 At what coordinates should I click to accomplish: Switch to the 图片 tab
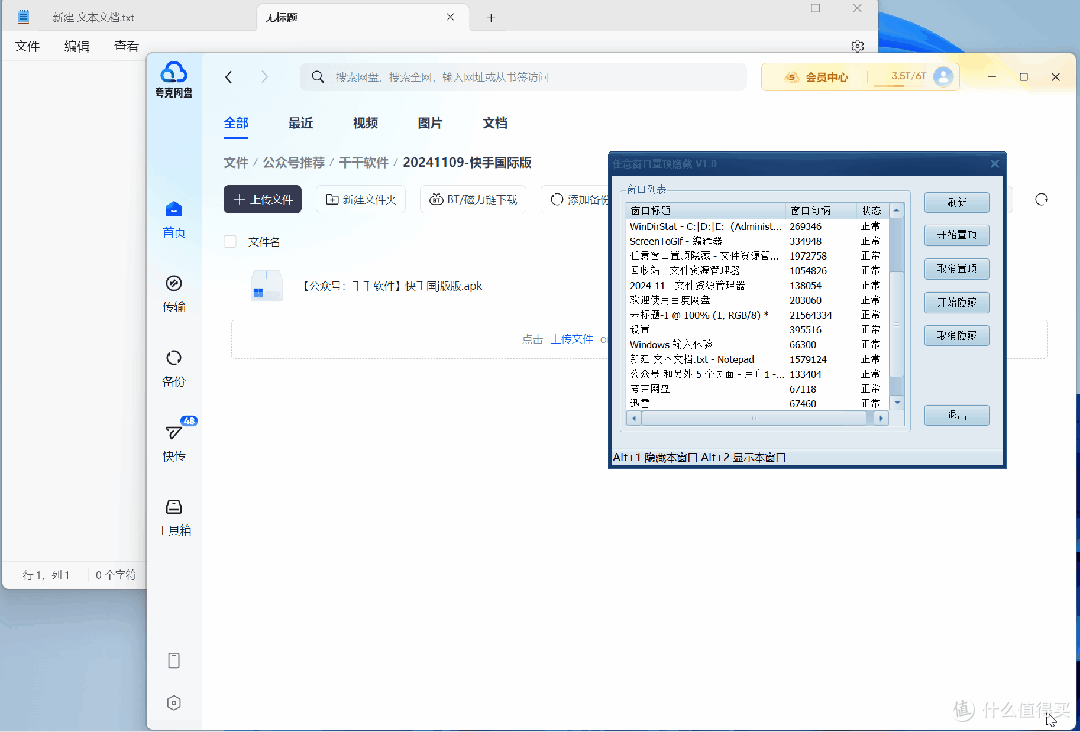click(430, 123)
